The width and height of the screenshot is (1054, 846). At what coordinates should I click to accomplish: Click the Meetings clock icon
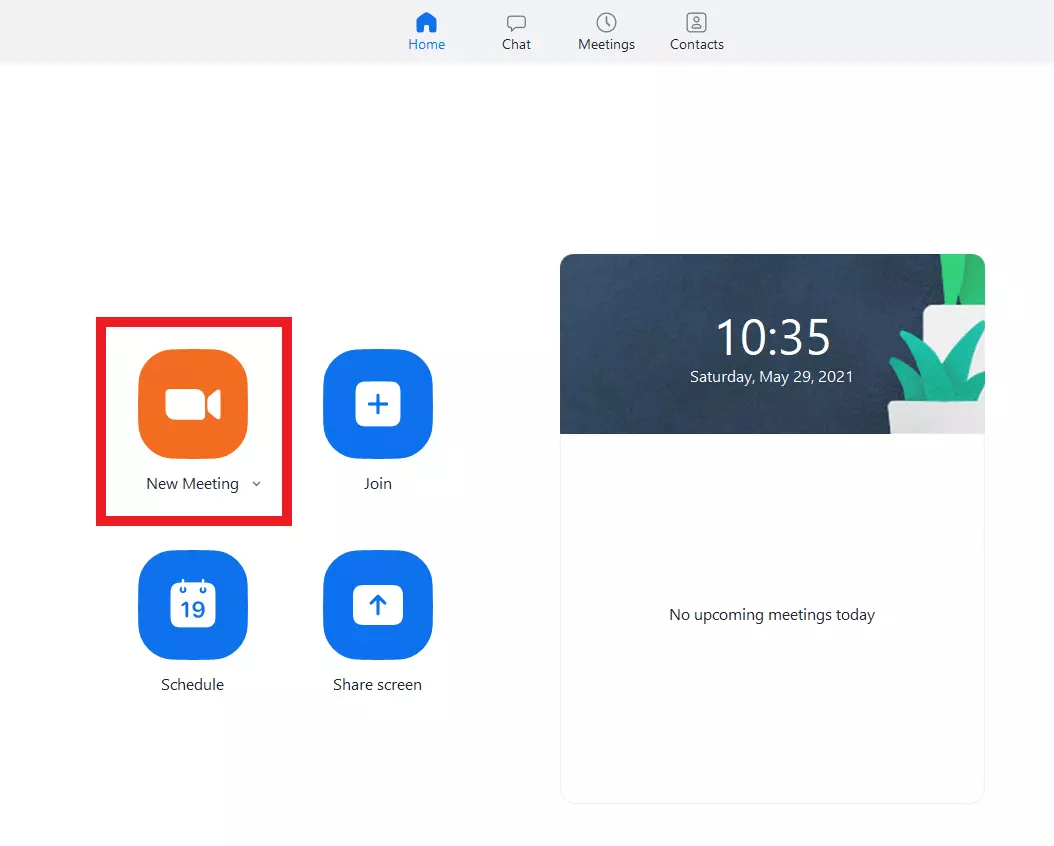pos(606,22)
